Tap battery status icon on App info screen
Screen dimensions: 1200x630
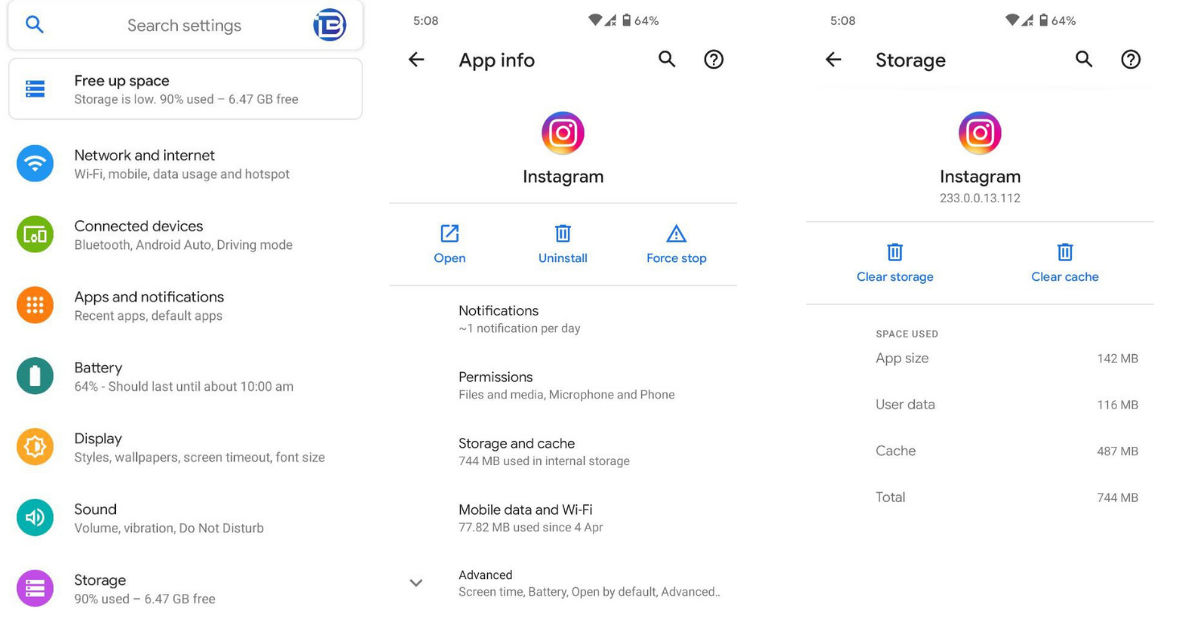(x=626, y=20)
